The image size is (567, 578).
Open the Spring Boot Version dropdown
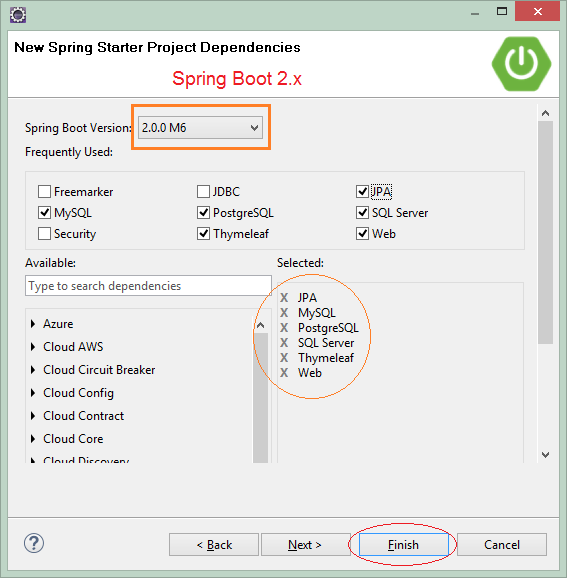pos(200,128)
